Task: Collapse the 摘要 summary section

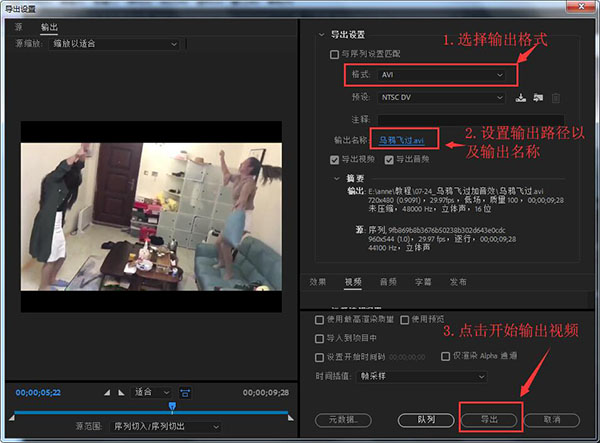Action: click(x=337, y=179)
